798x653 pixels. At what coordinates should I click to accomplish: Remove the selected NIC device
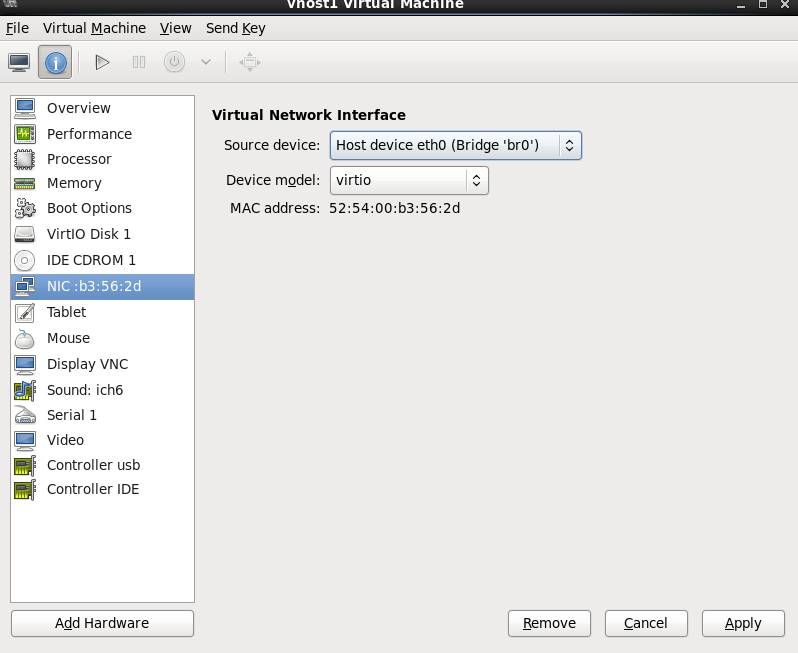pos(549,623)
